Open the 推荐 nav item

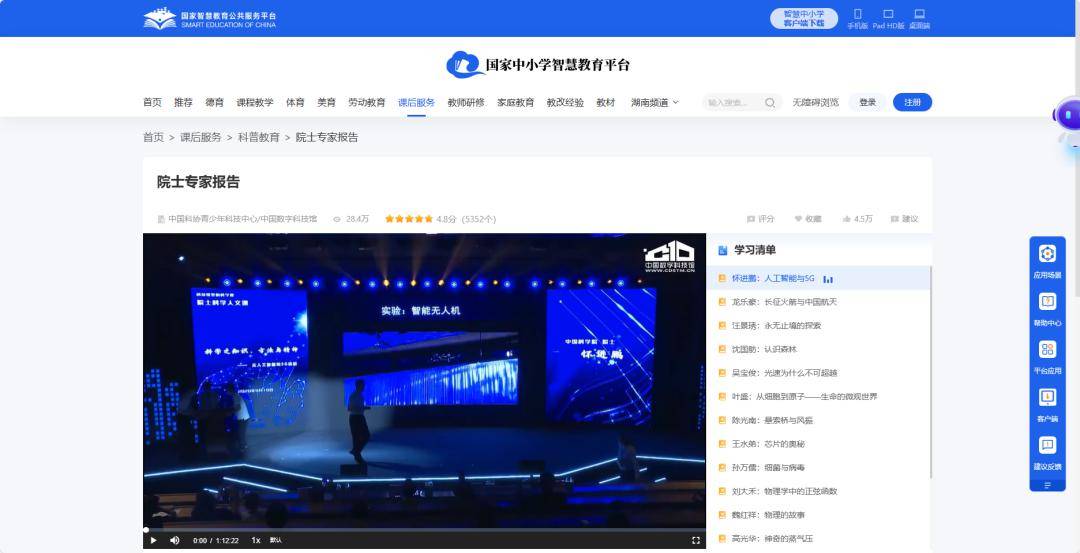pyautogui.click(x=183, y=103)
